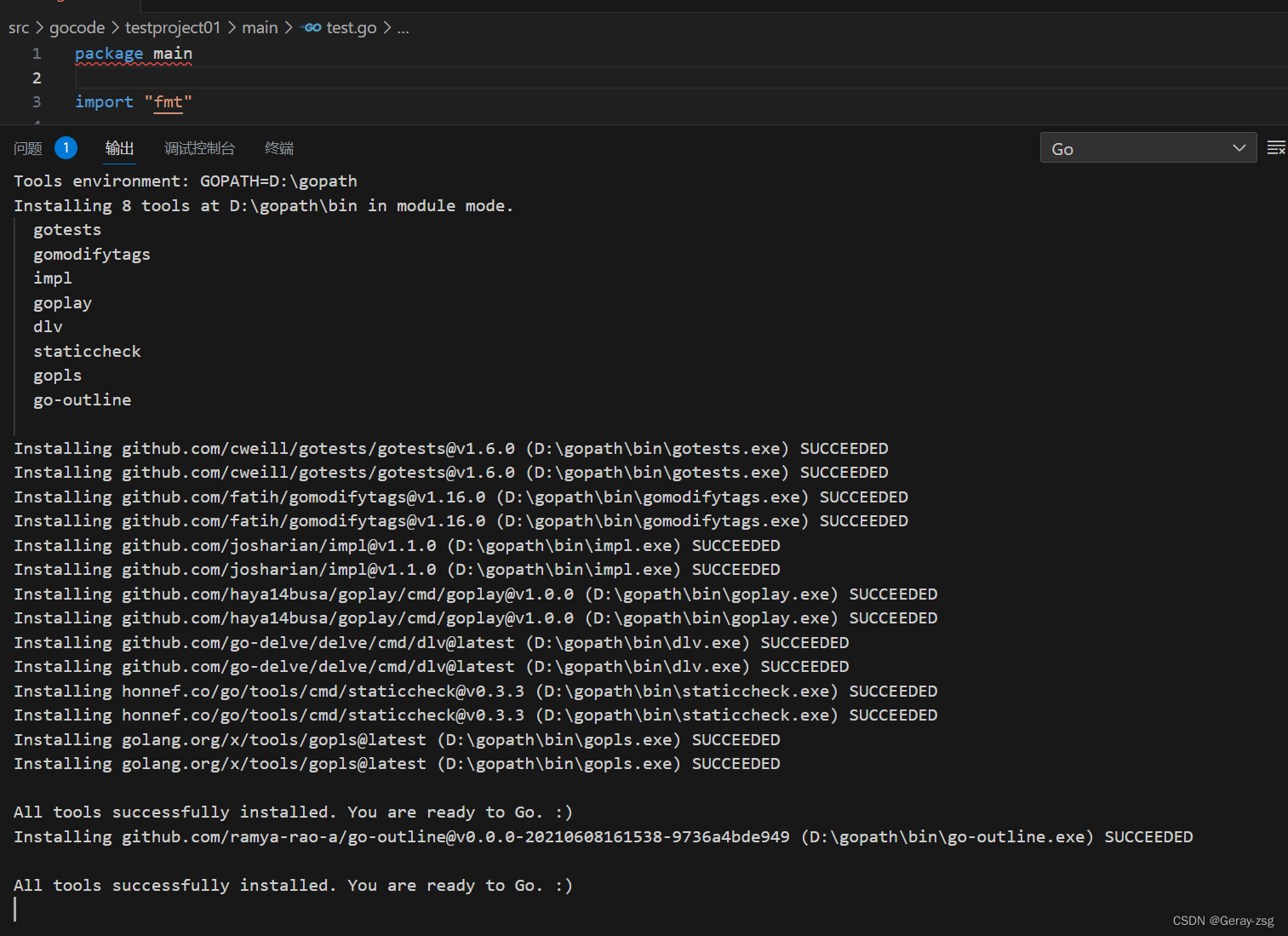This screenshot has width=1288, height=936.
Task: Click the first goplay@v1.0.0 installing line
Action: point(476,594)
